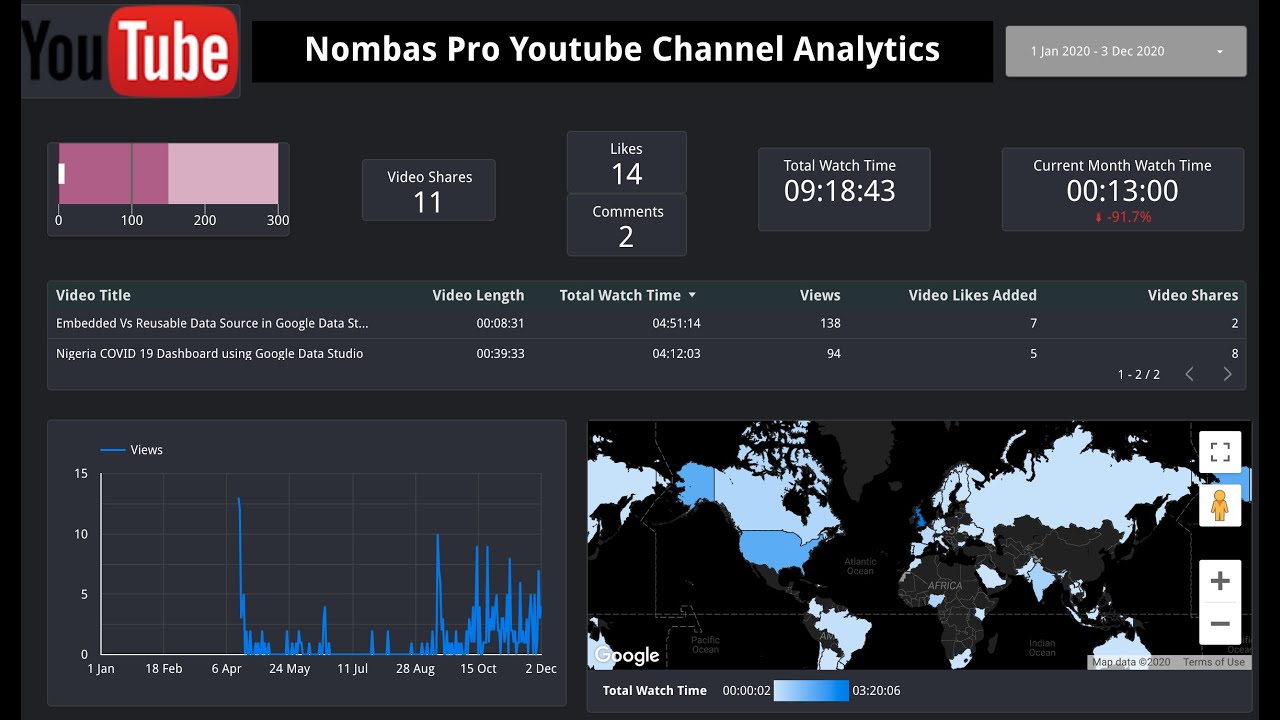
Task: Select the Embedded Vs Reusable Data Source row
Action: (647, 323)
